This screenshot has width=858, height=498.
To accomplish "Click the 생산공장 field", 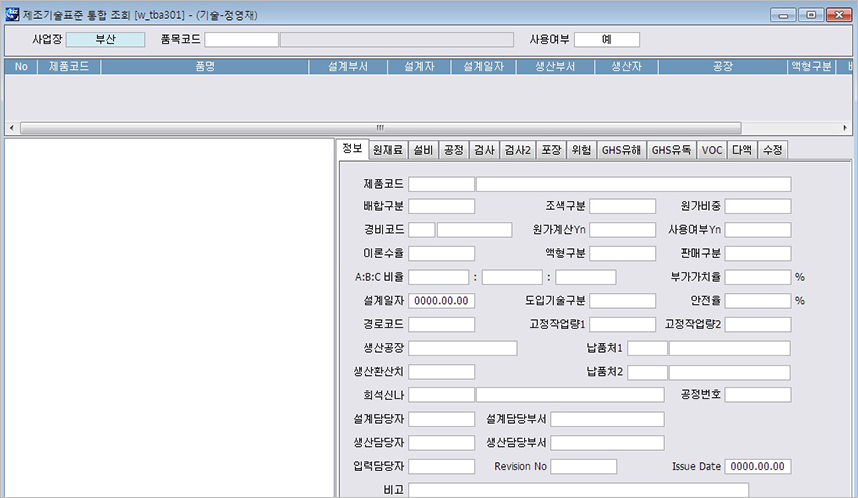I will (x=463, y=348).
